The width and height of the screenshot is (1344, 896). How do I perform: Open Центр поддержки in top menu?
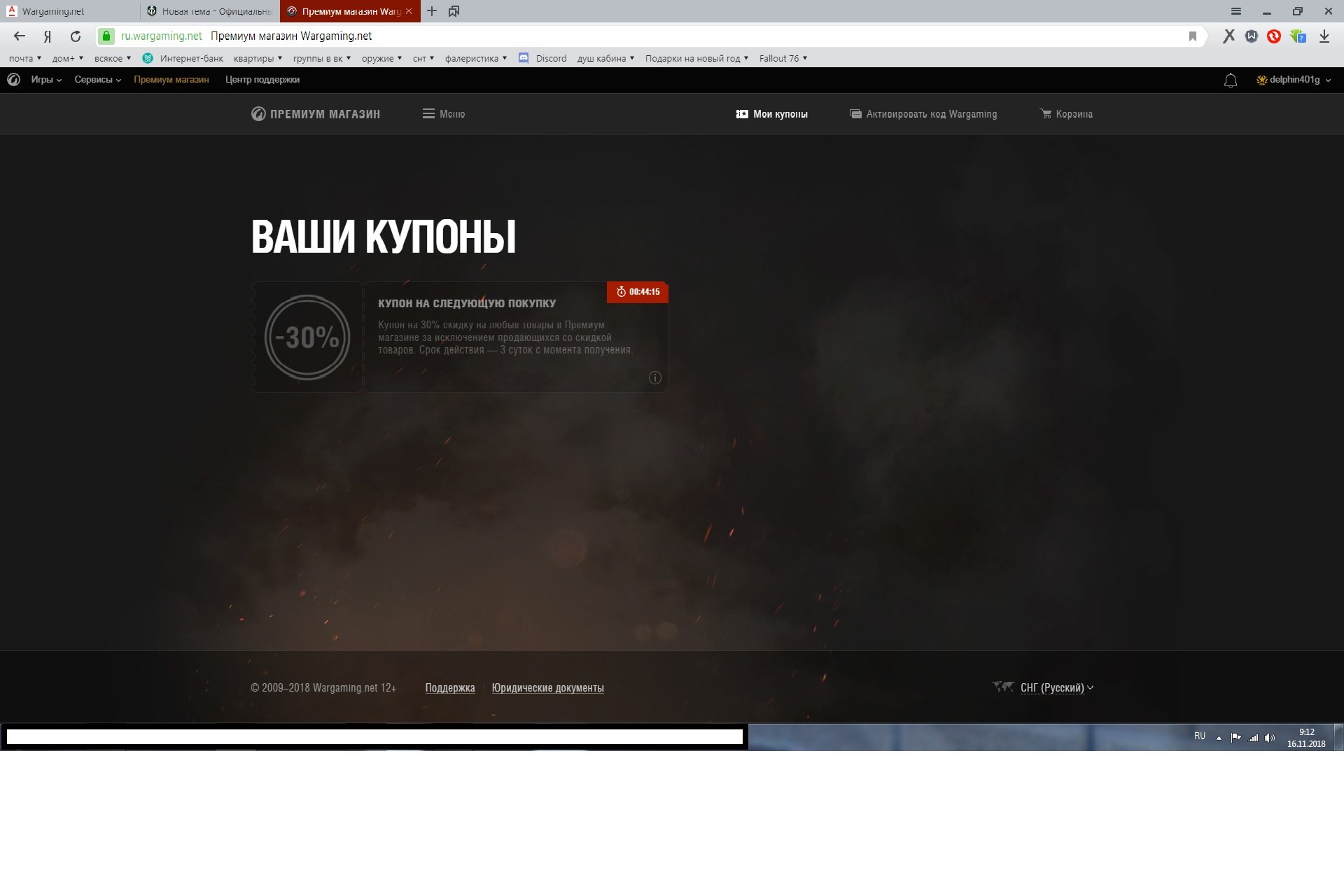tap(262, 80)
